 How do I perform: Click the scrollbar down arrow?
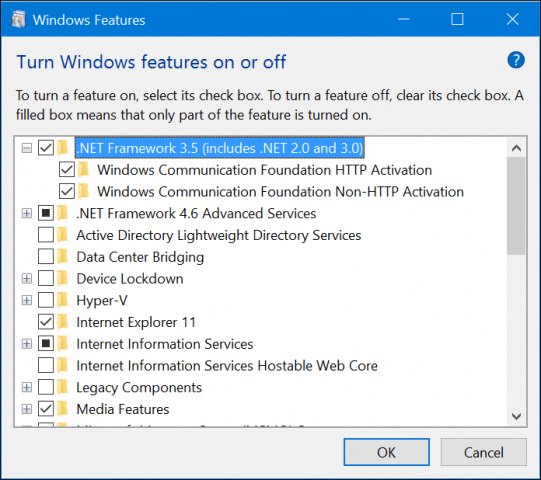pyautogui.click(x=517, y=416)
